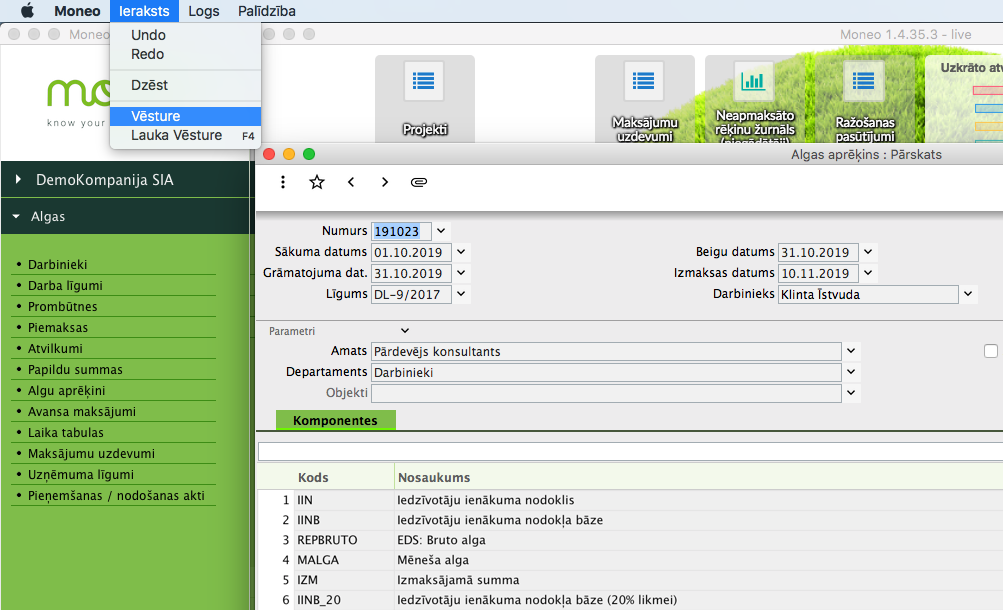Open Maksājumu uzdevumi shortcut tile
The width and height of the screenshot is (1003, 610).
[645, 99]
